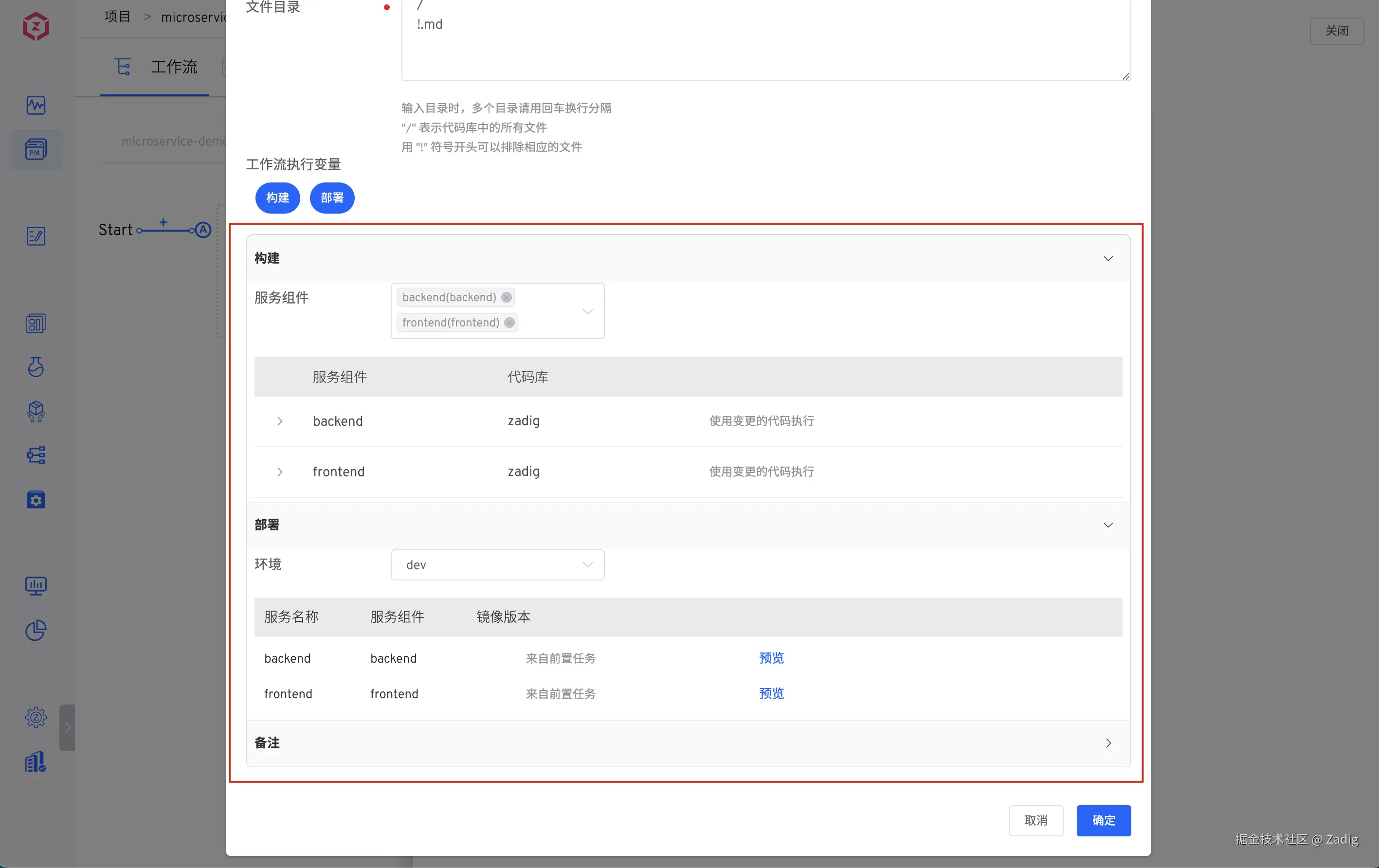Screen dimensions: 1379x868
Task: Open the flask test sidebar icon
Action: click(x=36, y=366)
